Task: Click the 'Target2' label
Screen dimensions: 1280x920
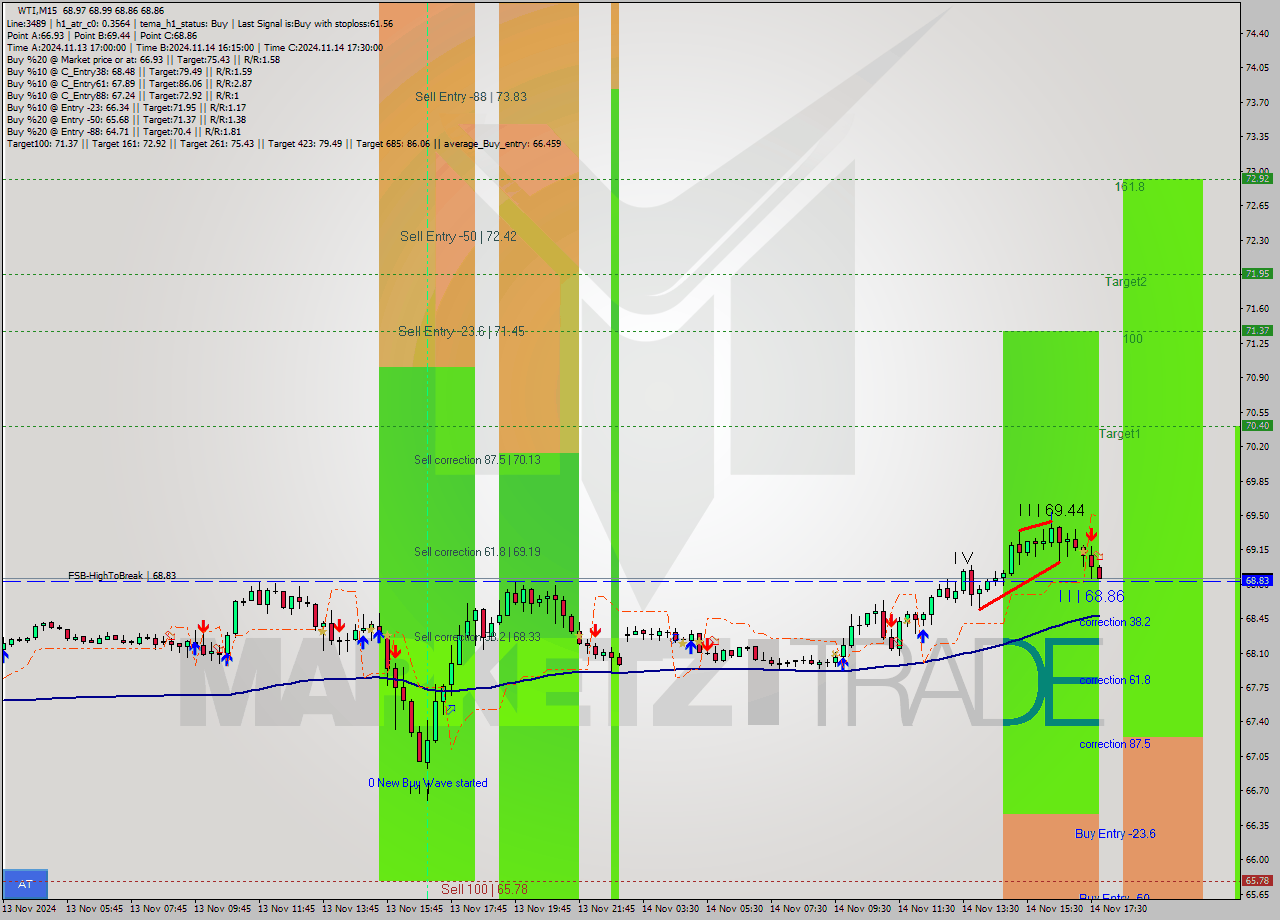Action: coord(1126,282)
